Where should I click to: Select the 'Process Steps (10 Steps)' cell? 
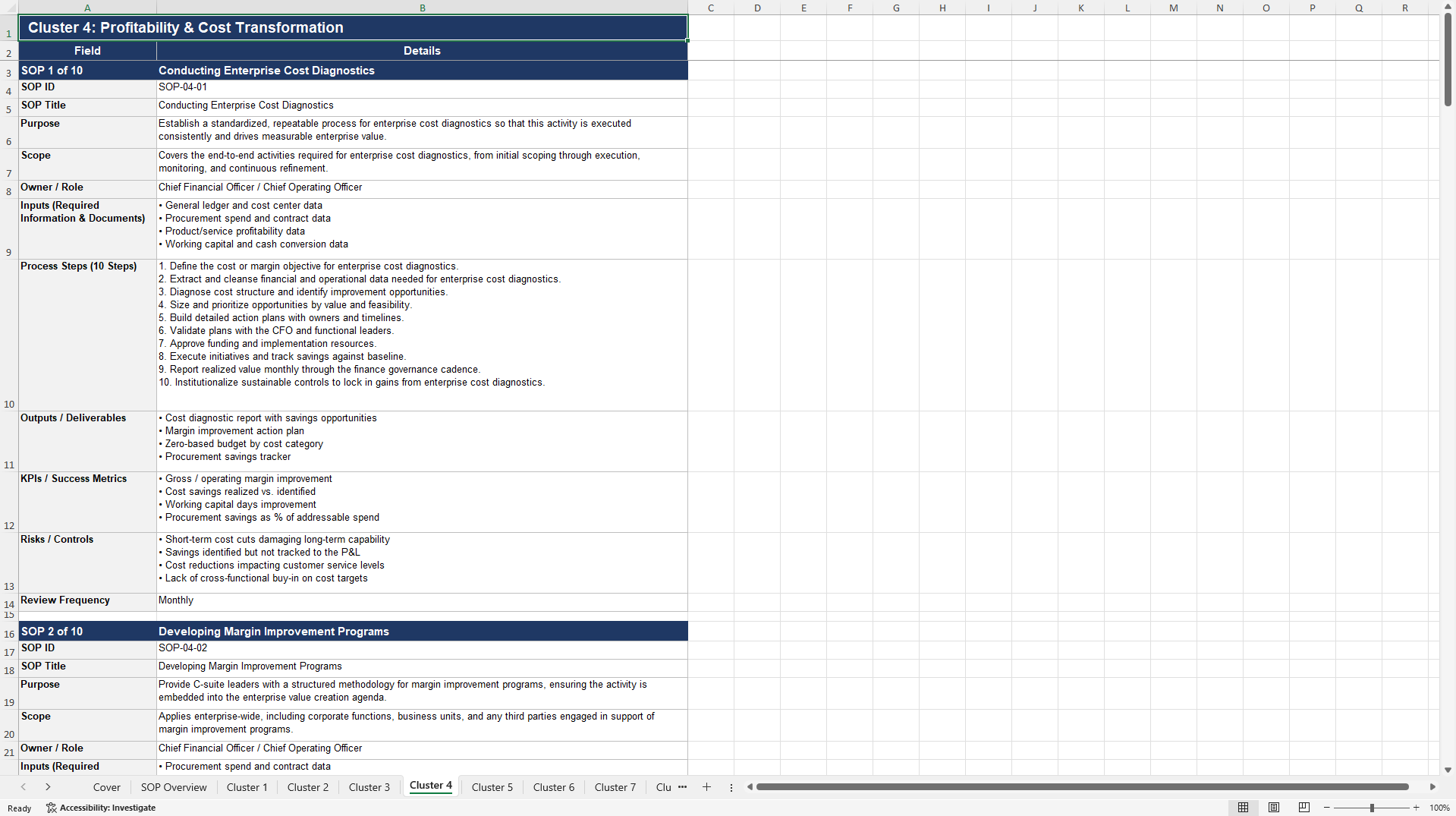tap(87, 335)
